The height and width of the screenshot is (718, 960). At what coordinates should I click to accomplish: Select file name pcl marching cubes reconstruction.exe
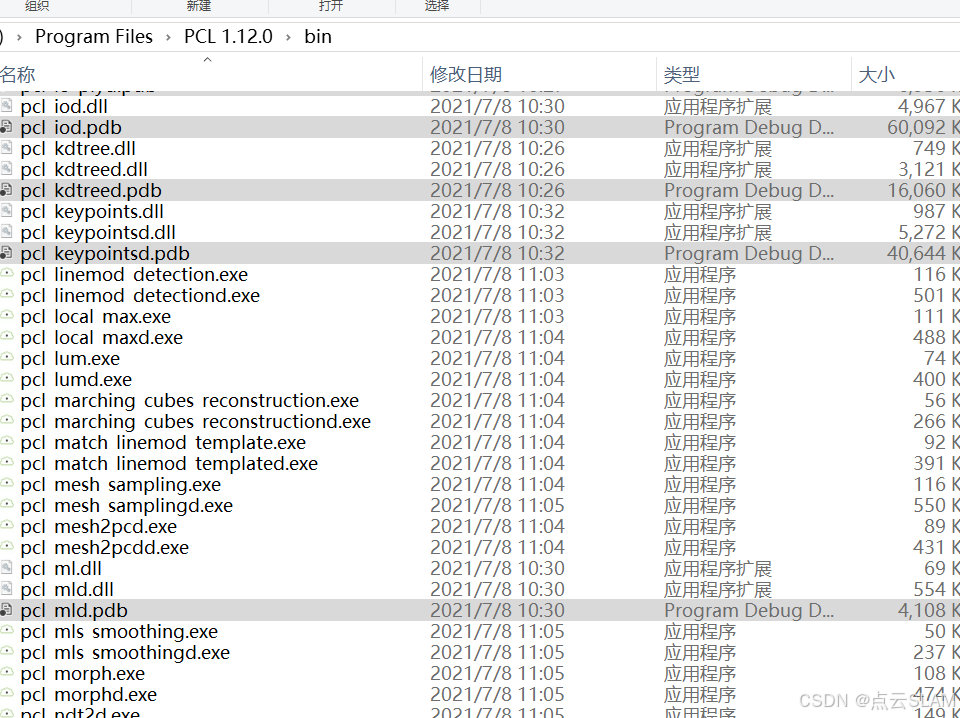point(190,400)
